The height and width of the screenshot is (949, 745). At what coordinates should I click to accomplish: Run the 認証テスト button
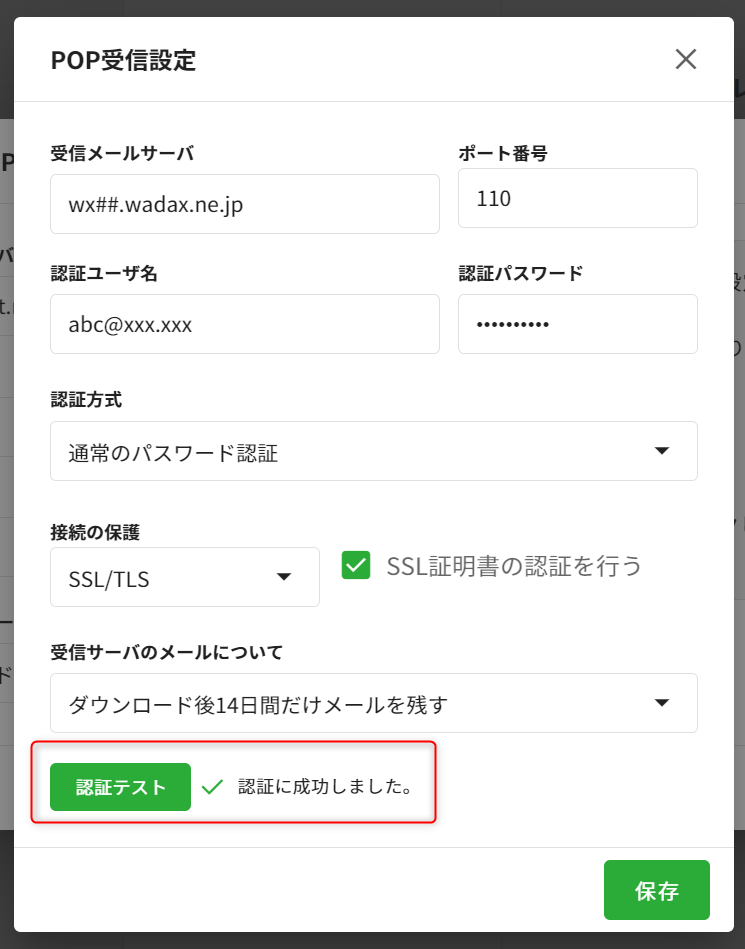[x=120, y=787]
